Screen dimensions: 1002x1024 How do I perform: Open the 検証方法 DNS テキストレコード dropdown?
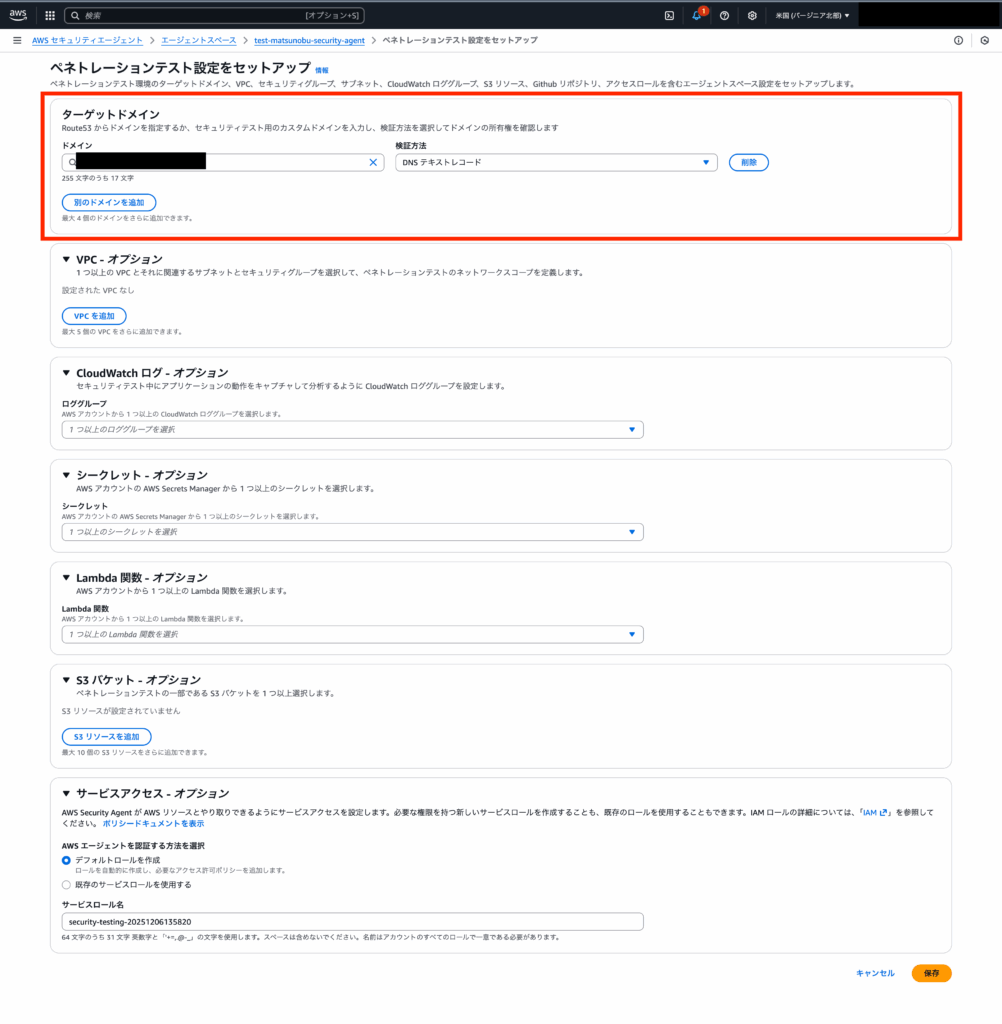tap(556, 162)
